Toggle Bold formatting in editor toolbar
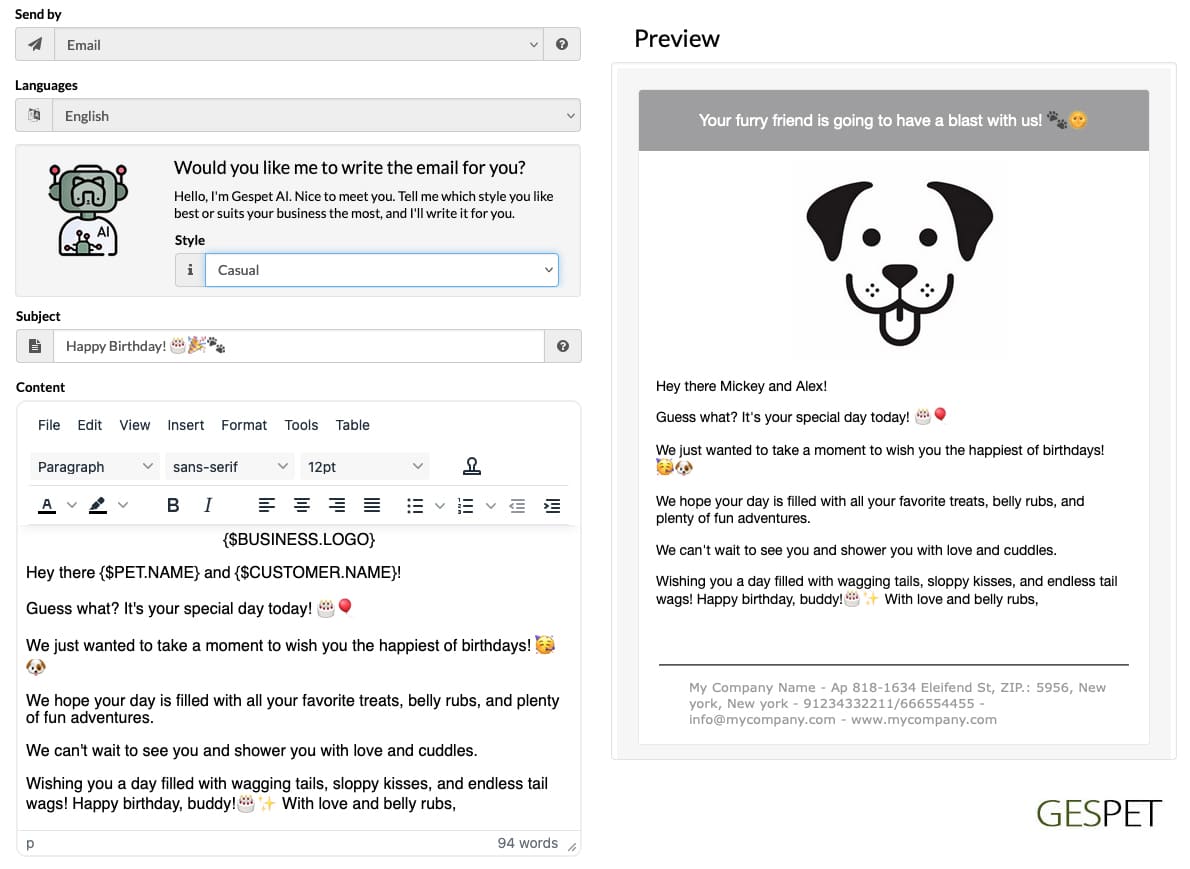 173,505
